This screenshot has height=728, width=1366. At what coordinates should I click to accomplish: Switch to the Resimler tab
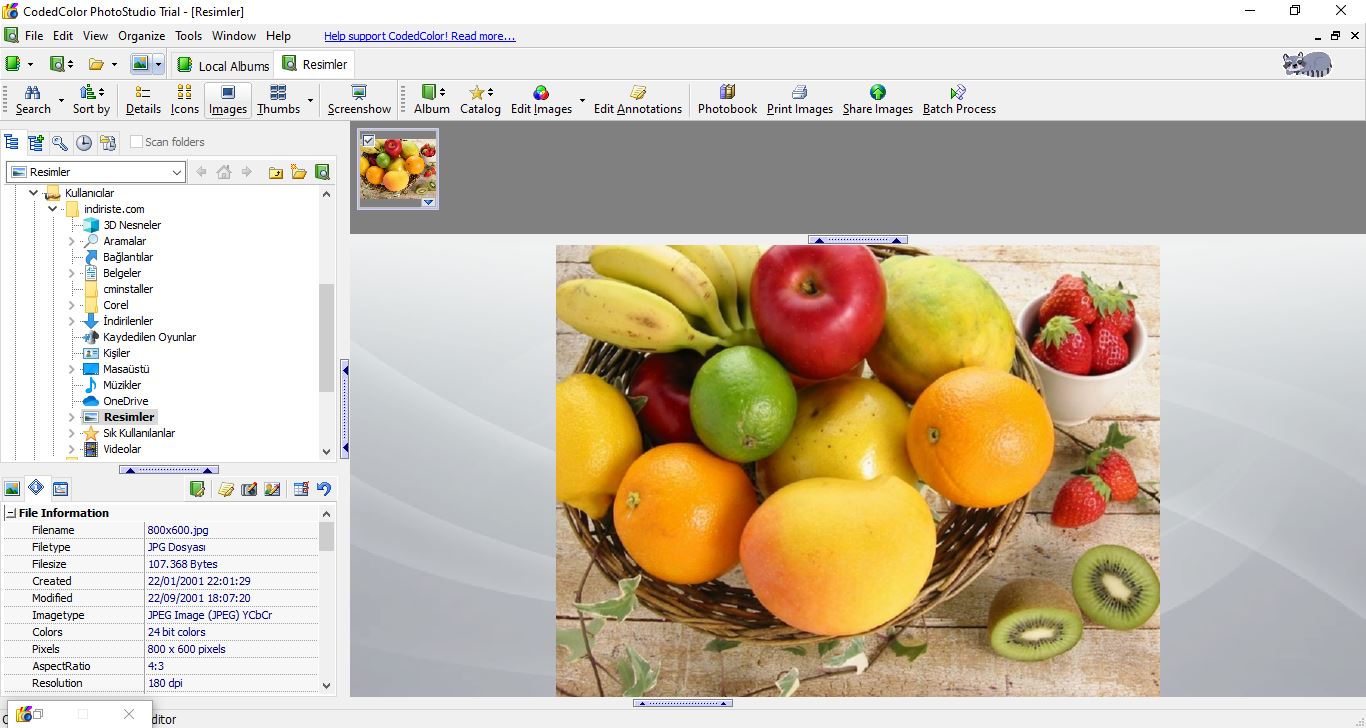315,64
